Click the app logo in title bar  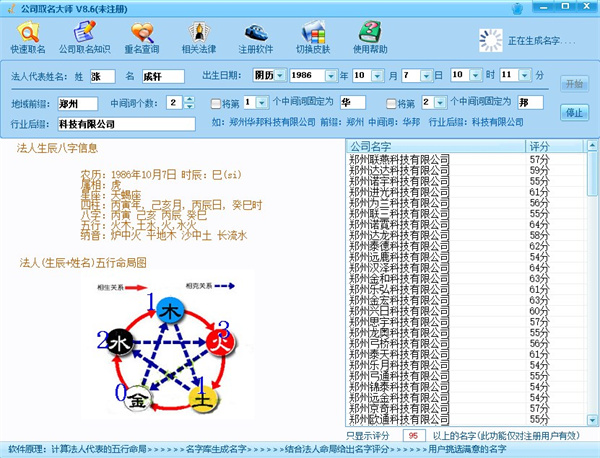pos(11,8)
